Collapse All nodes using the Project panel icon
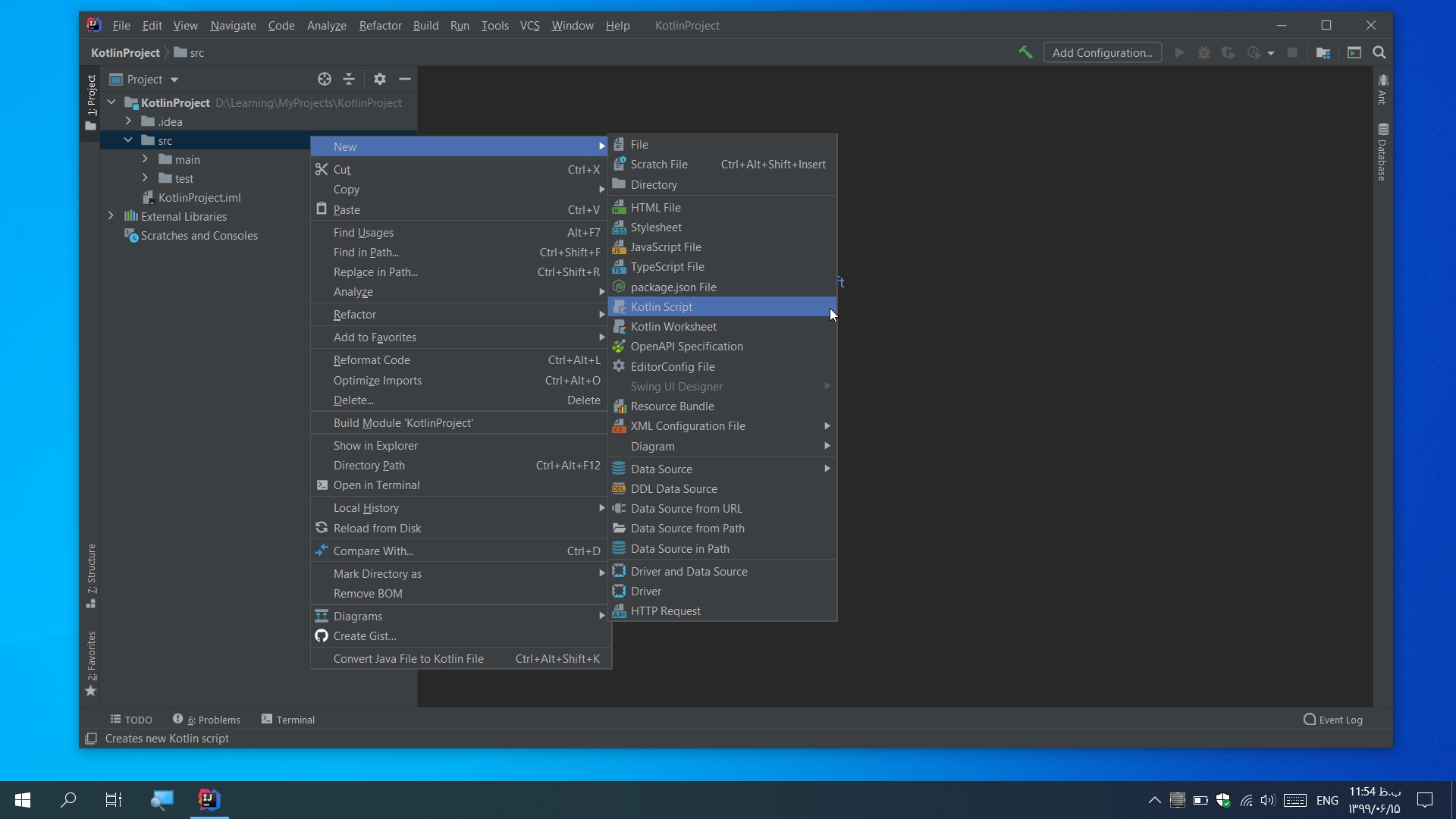Image resolution: width=1456 pixels, height=819 pixels. [x=349, y=79]
